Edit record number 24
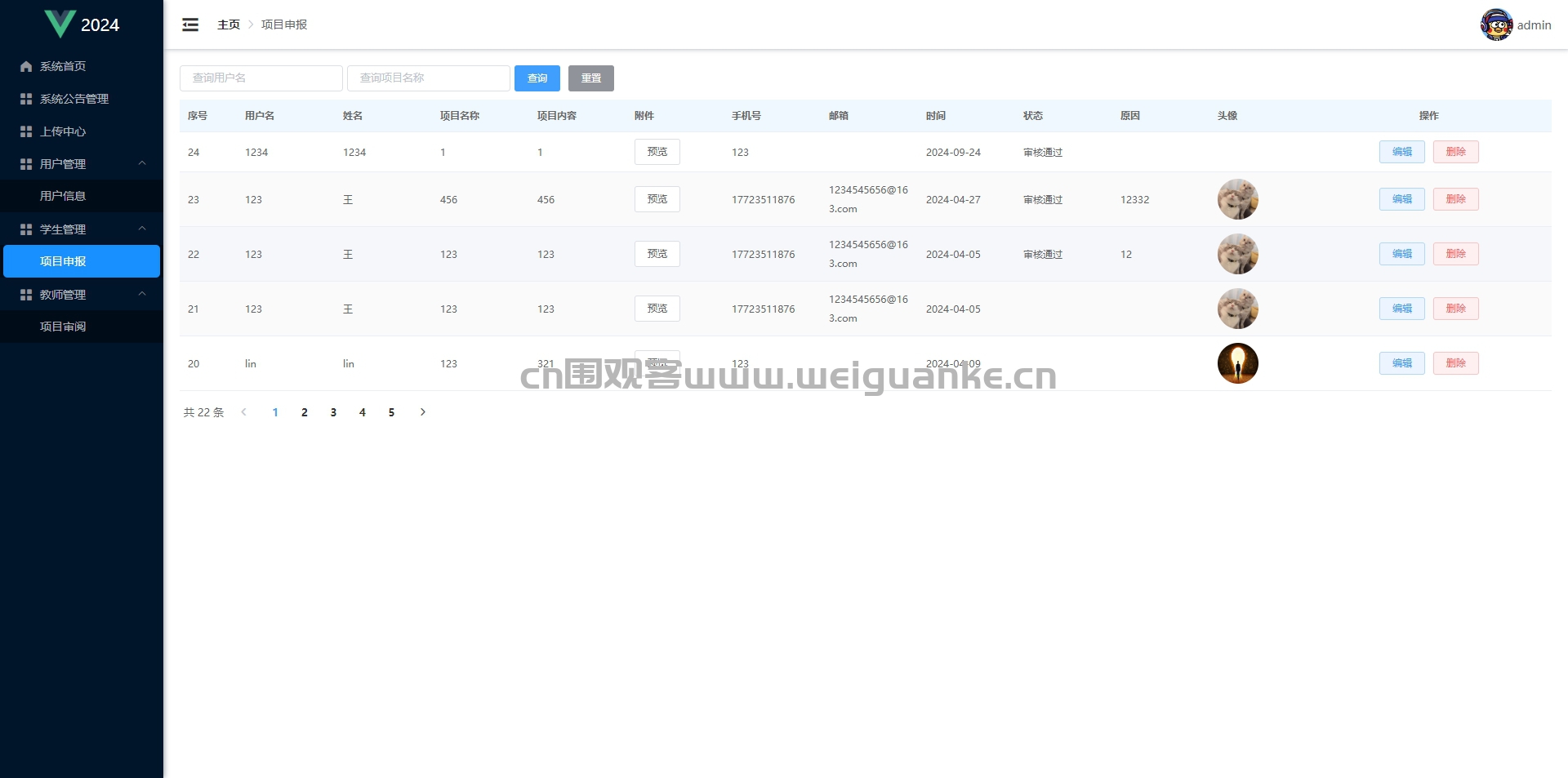 coord(1402,152)
